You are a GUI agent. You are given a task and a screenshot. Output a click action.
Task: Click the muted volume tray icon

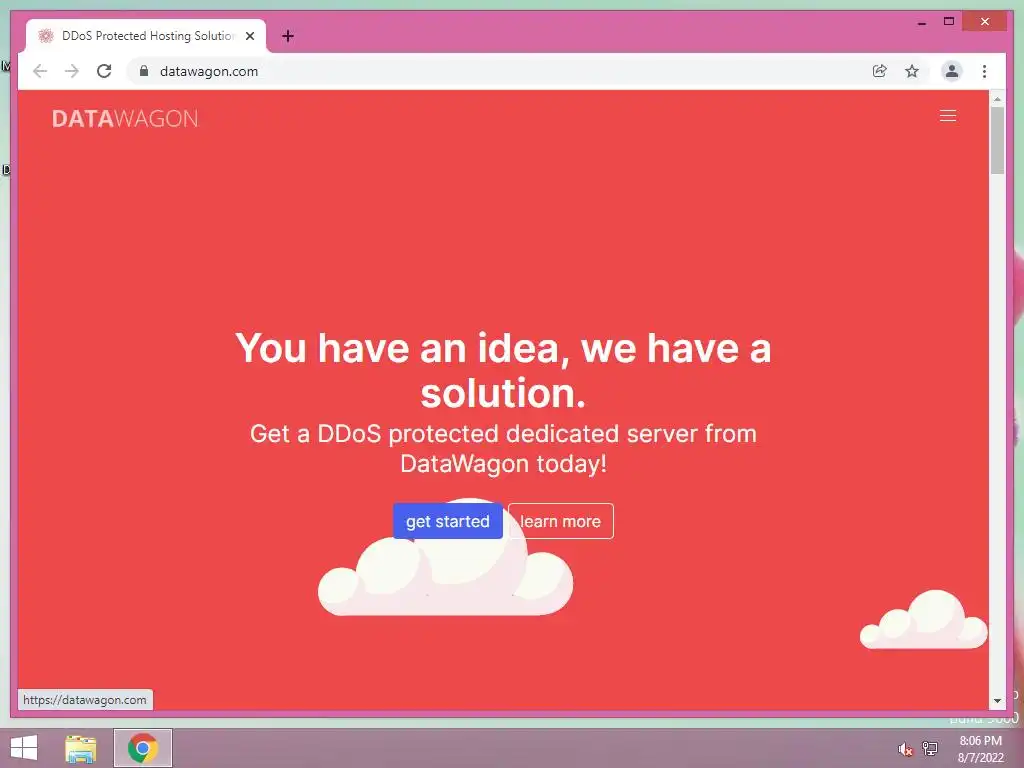point(905,749)
